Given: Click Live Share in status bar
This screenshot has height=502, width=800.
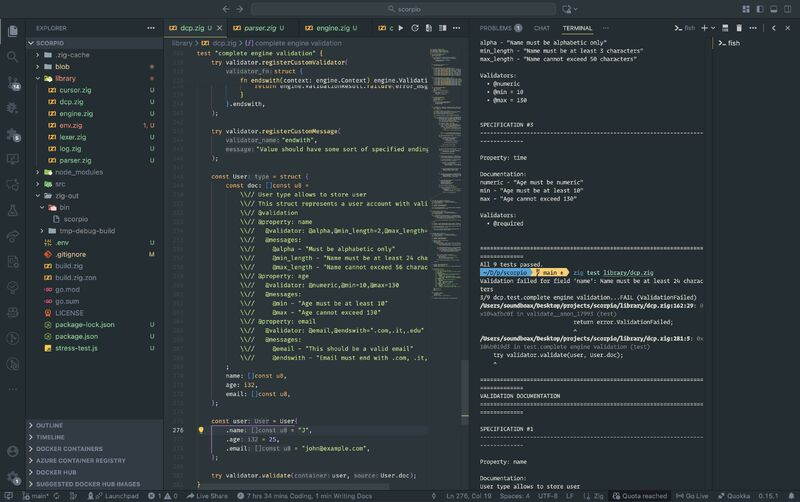Looking at the screenshot, I should tap(207, 496).
